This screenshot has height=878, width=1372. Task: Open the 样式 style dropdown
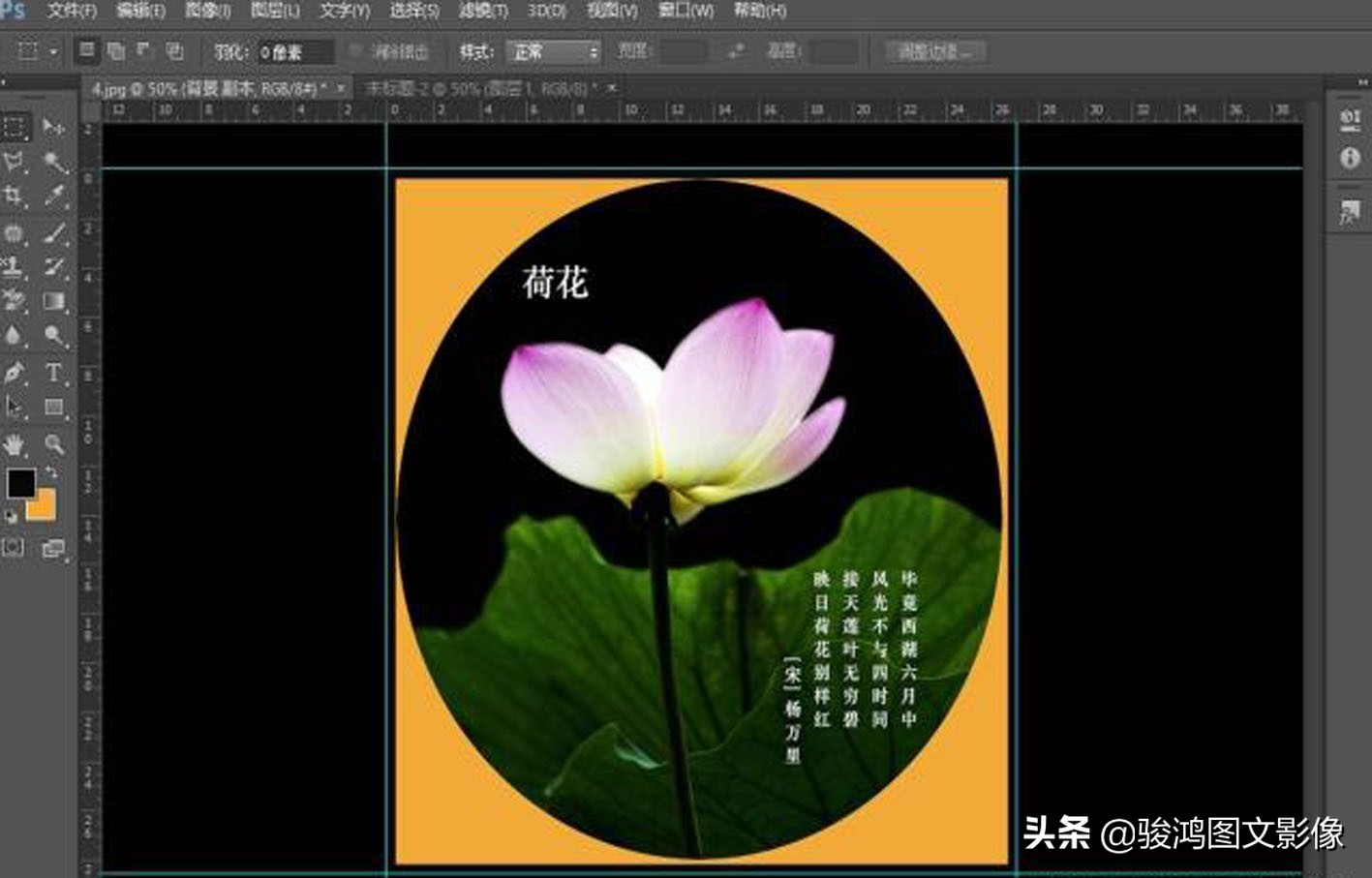[552, 53]
